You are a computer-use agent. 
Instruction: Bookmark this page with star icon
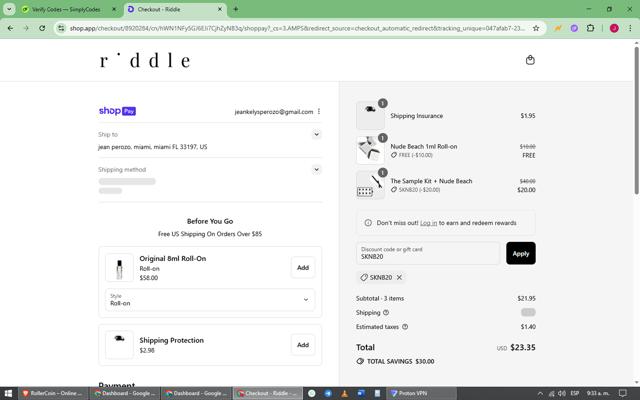coord(536,28)
